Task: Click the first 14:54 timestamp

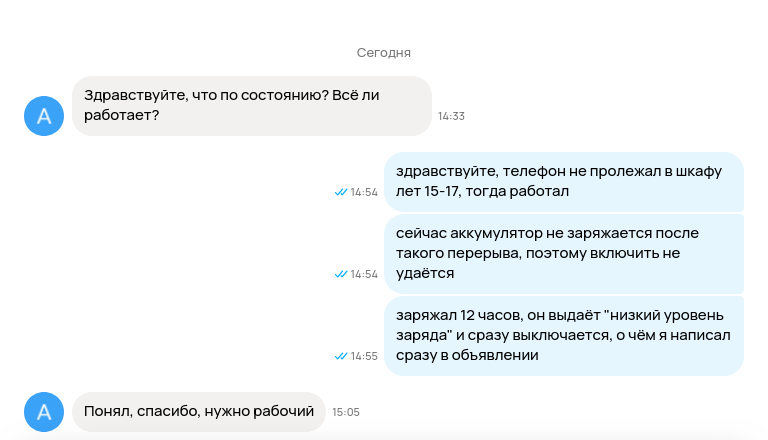Action: coord(364,192)
